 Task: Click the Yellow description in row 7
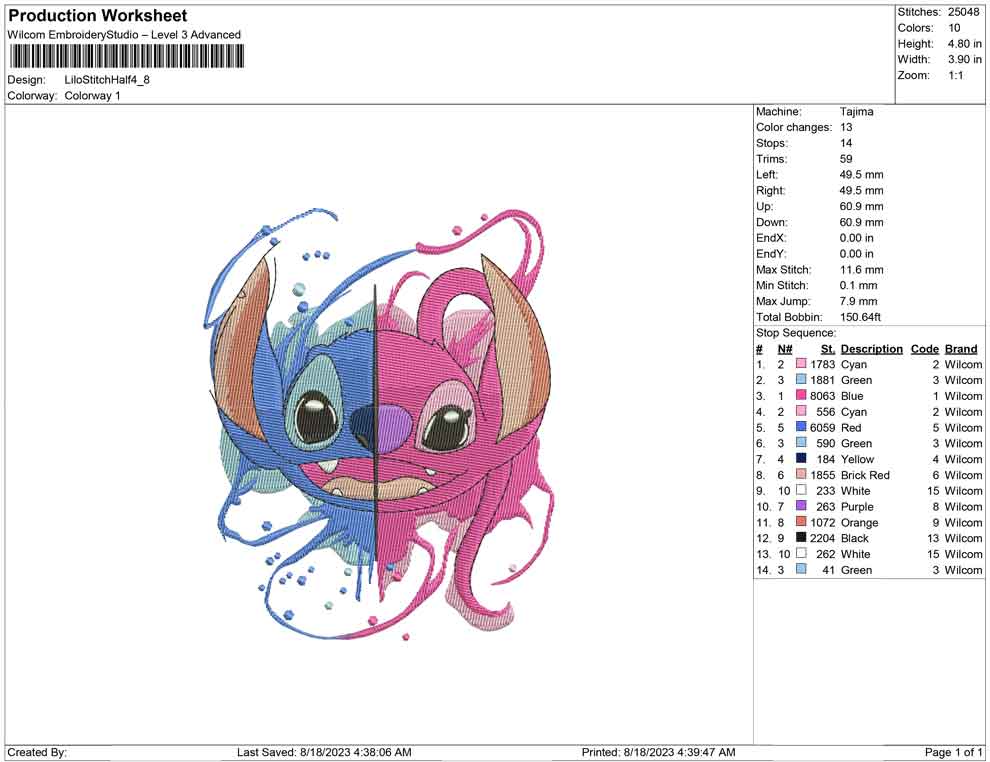pos(857,459)
